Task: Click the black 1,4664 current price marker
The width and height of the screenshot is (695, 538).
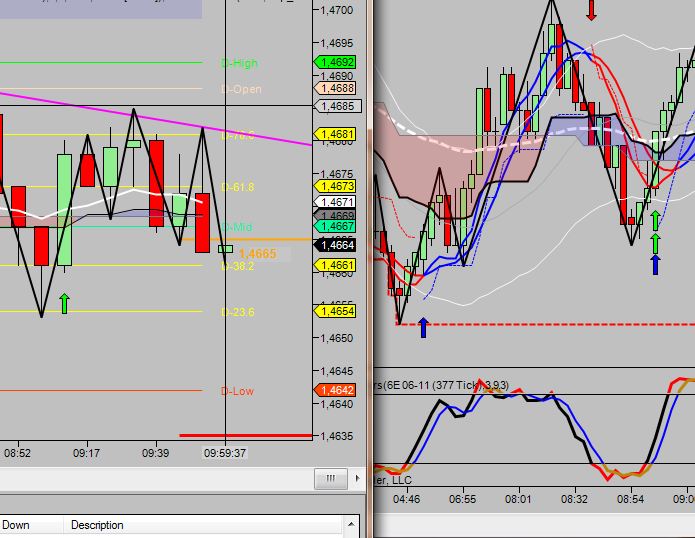Action: pos(335,245)
